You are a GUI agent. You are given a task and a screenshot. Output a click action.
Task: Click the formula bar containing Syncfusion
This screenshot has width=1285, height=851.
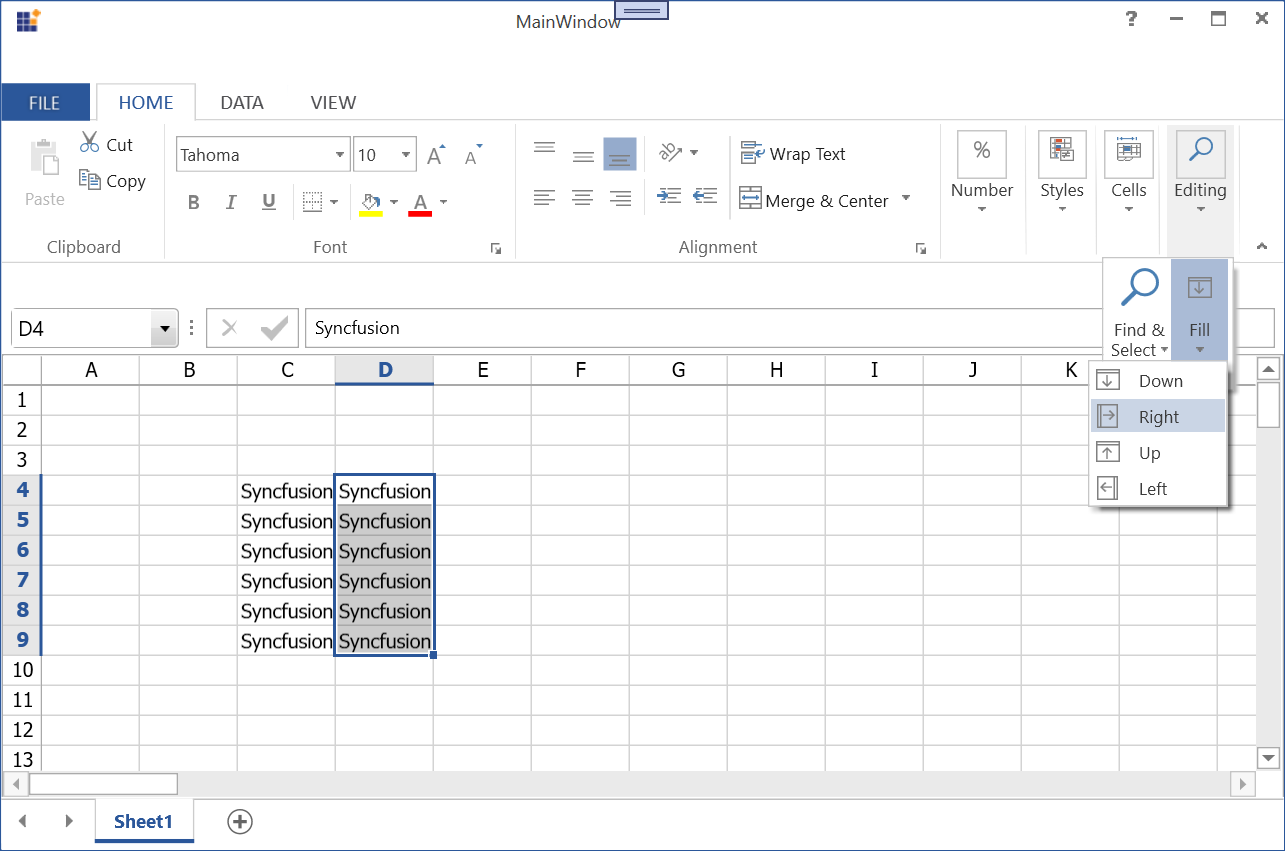(x=700, y=328)
